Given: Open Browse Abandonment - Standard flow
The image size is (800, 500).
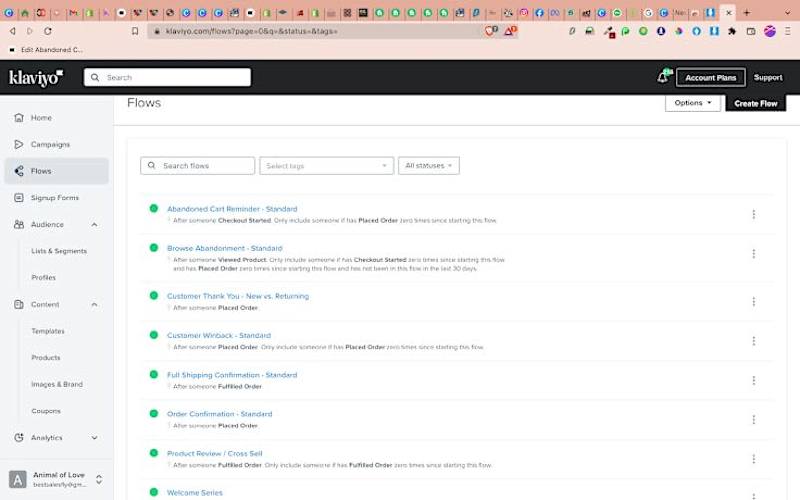Looking at the screenshot, I should click(x=224, y=248).
